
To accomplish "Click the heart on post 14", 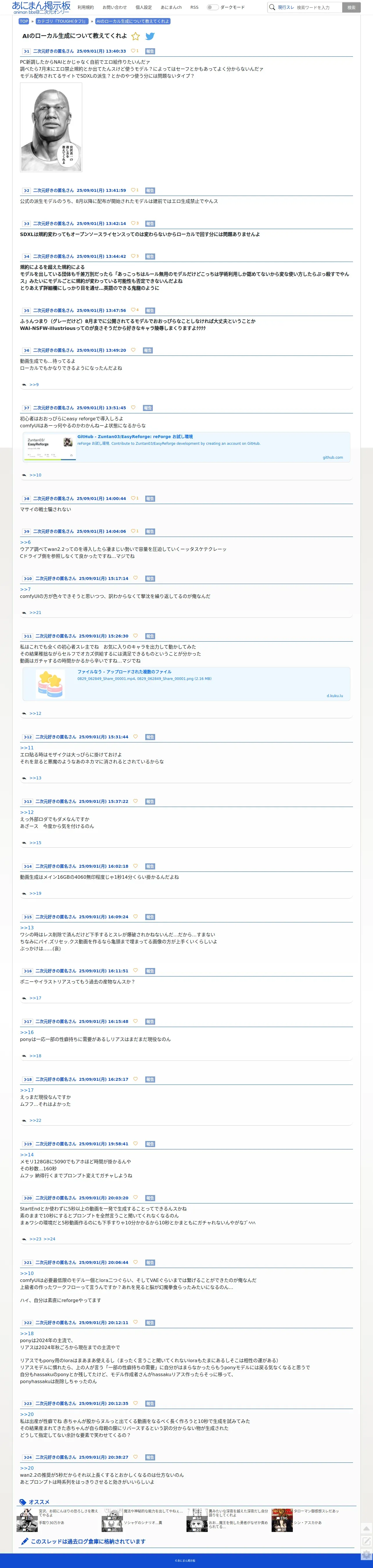I will tap(136, 866).
